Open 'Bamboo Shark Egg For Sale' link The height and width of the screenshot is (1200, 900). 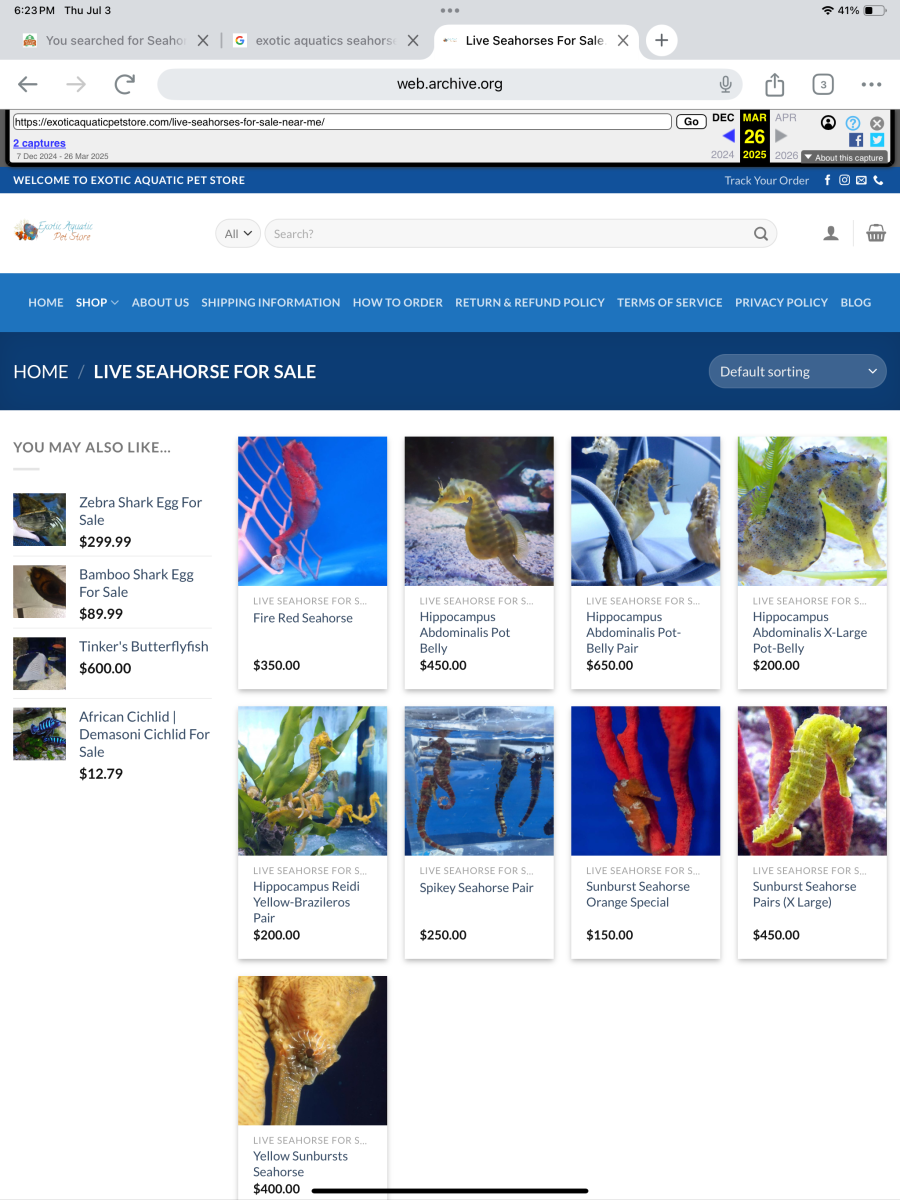[136, 583]
